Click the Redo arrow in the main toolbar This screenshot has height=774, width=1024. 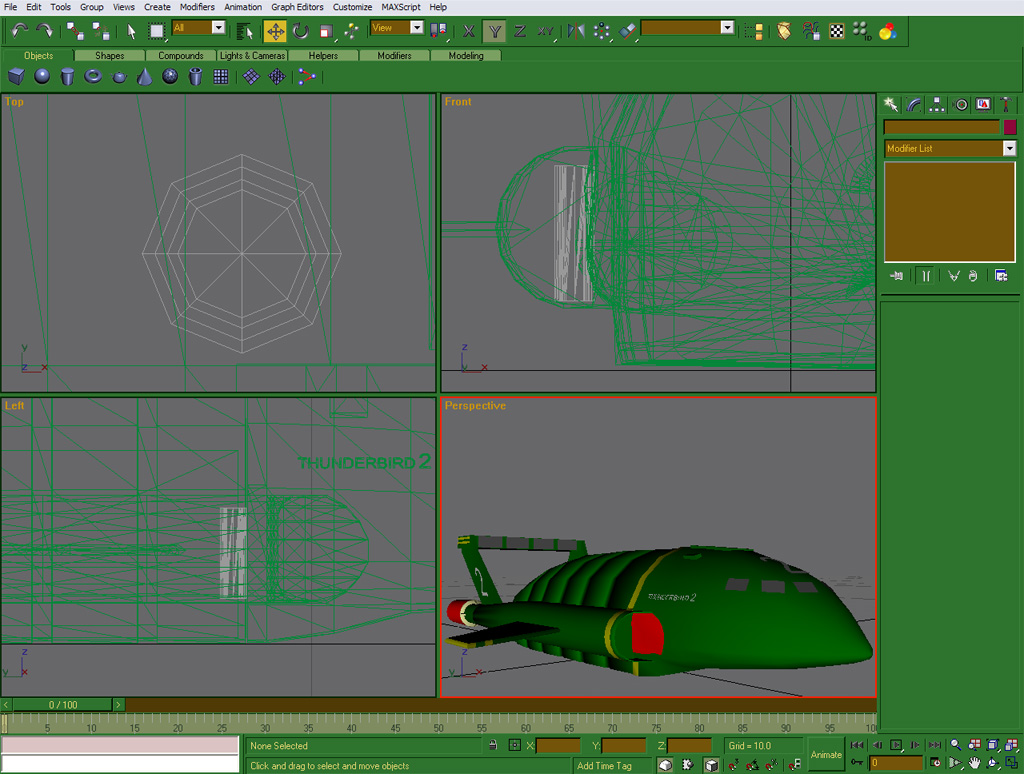coord(44,30)
